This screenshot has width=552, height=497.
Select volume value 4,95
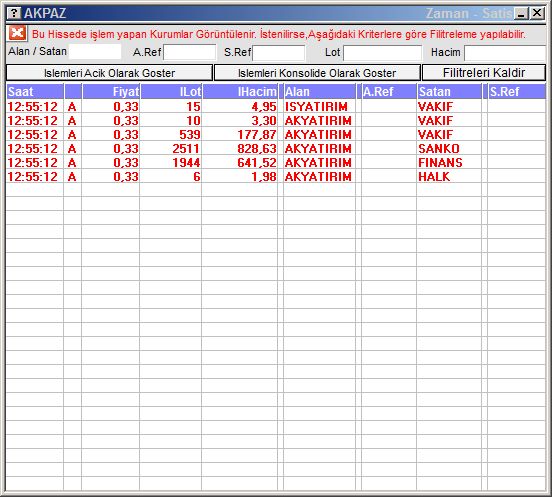coord(264,106)
